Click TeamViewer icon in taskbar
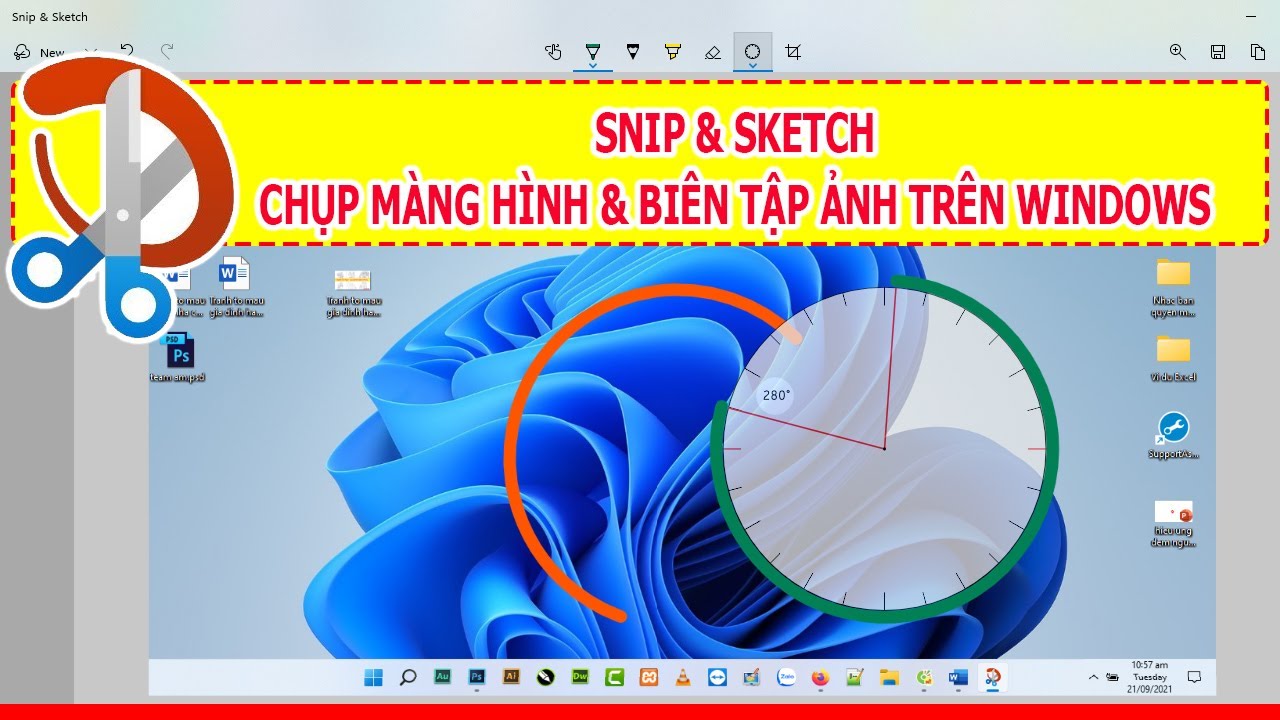 coord(717,677)
